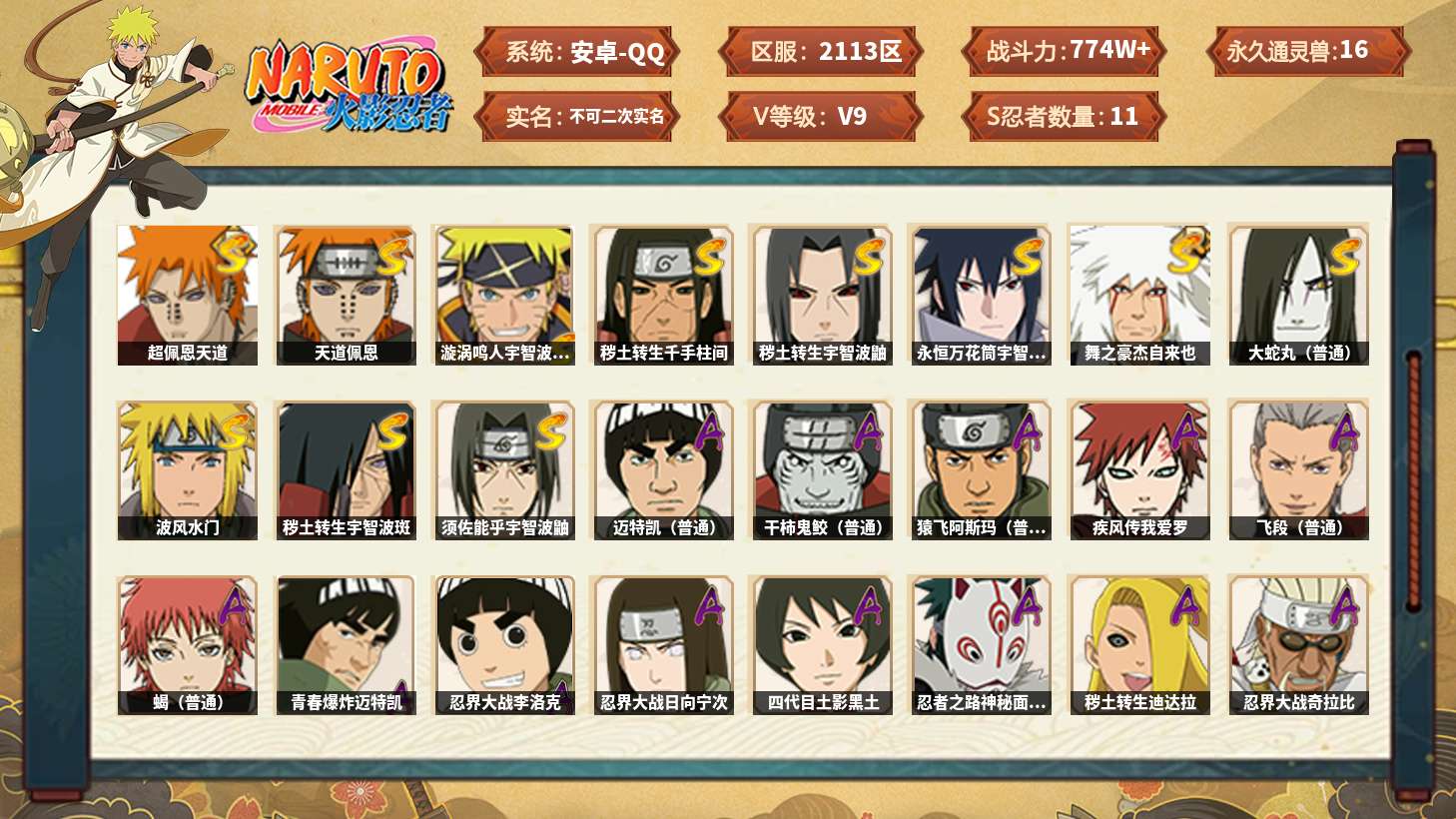The height and width of the screenshot is (819, 1456).
Task: Click the 系统: 安卓-QQ banner
Action: [576, 52]
